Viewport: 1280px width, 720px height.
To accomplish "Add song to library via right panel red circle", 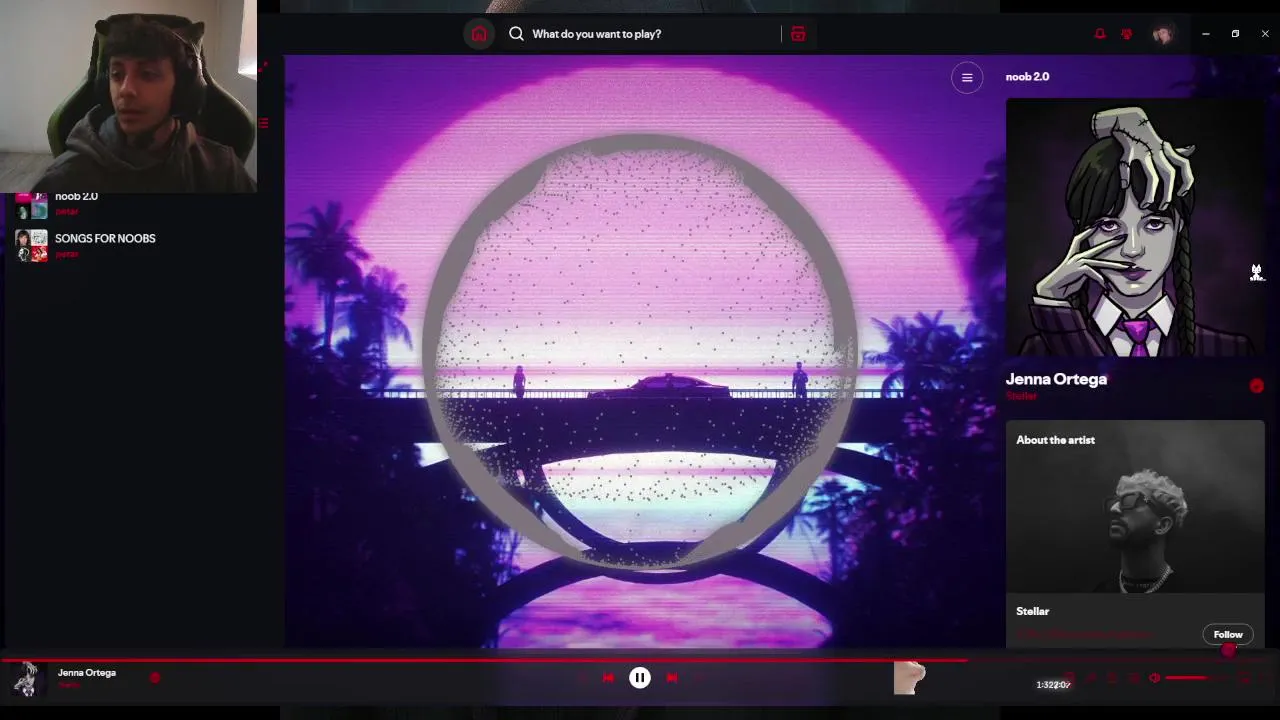I will coord(1257,386).
